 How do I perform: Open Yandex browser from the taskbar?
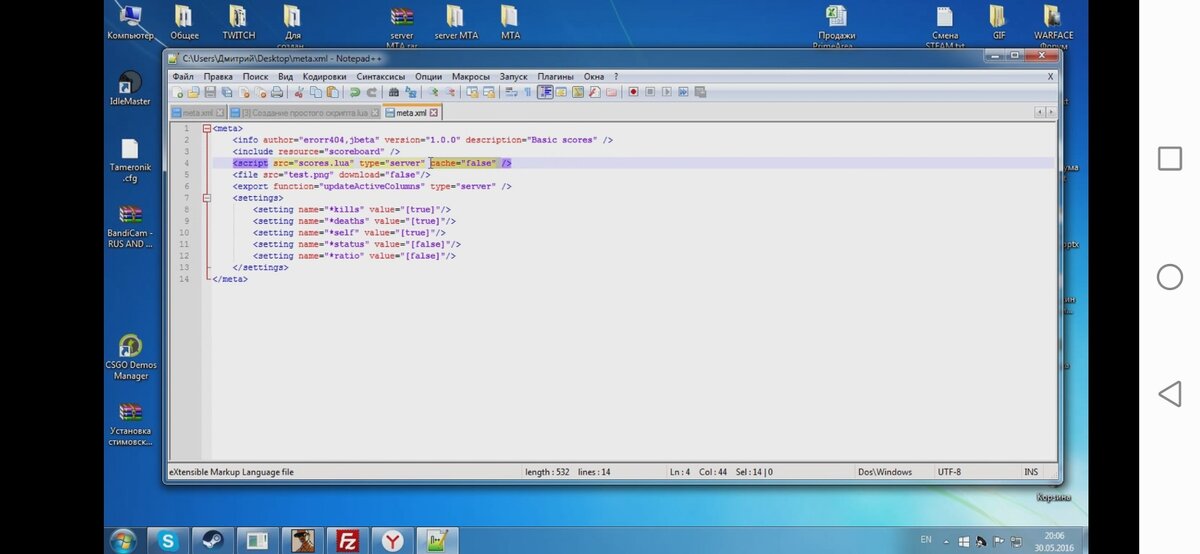click(393, 541)
